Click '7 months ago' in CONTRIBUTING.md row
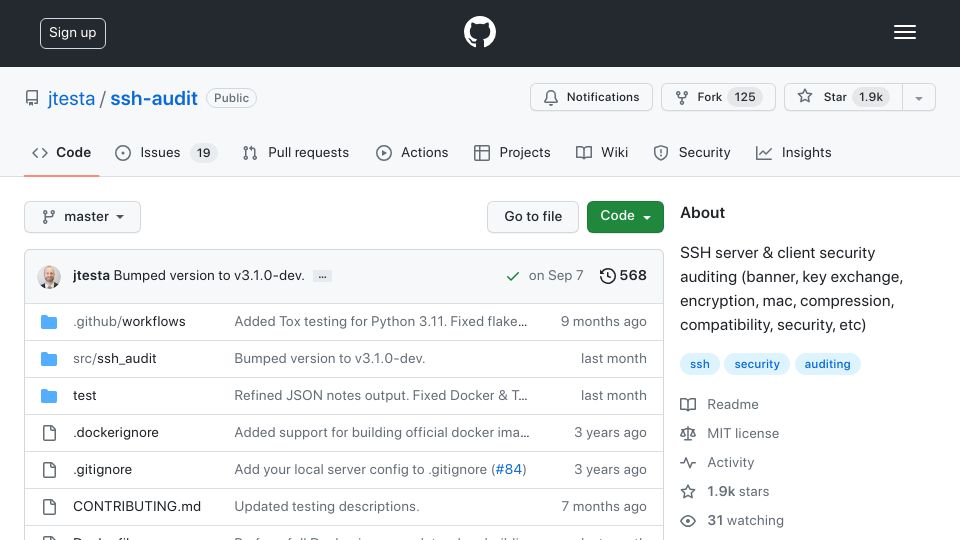The height and width of the screenshot is (540, 960). [x=603, y=506]
